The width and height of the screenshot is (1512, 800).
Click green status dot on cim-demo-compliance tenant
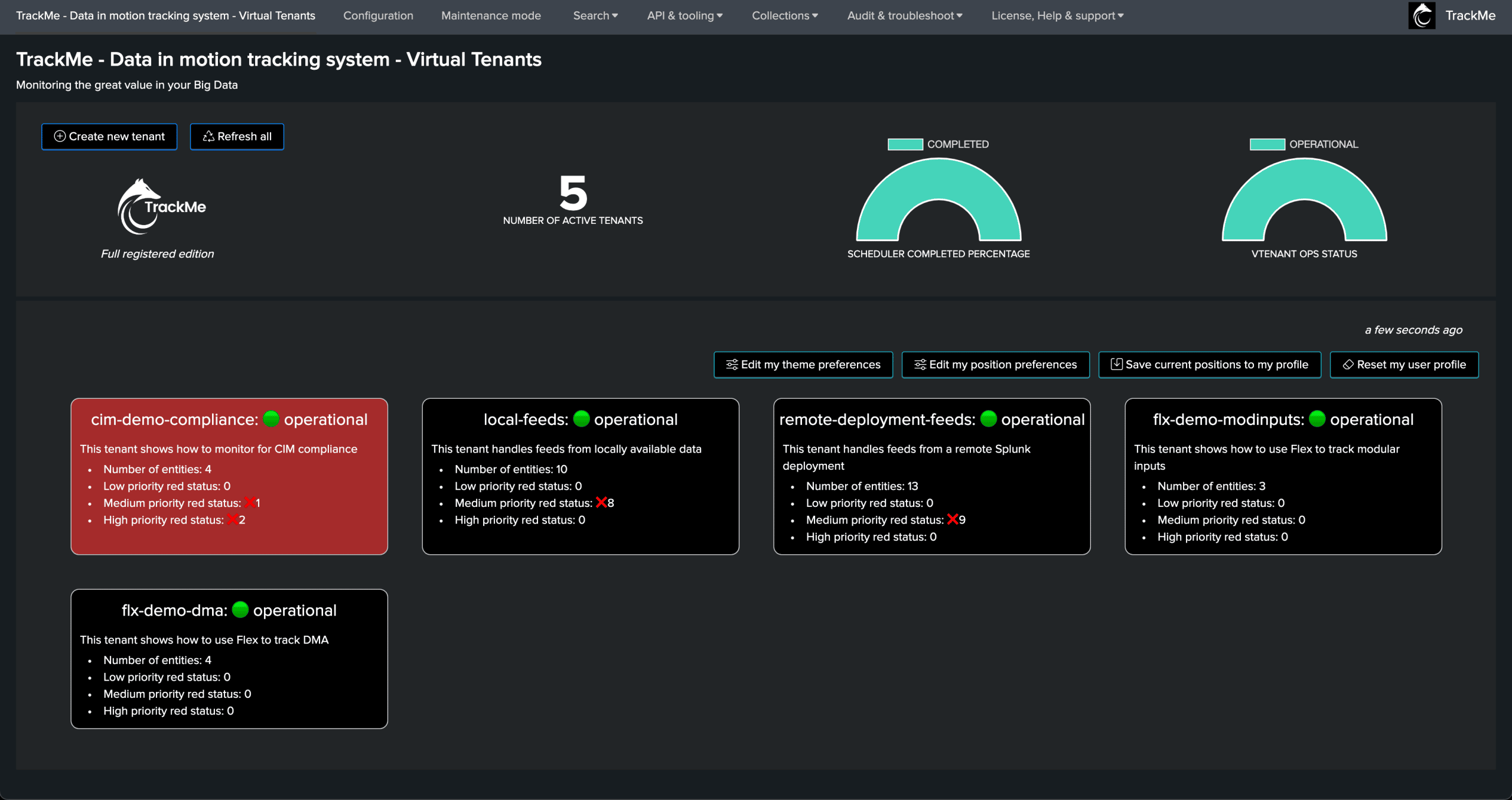[271, 419]
